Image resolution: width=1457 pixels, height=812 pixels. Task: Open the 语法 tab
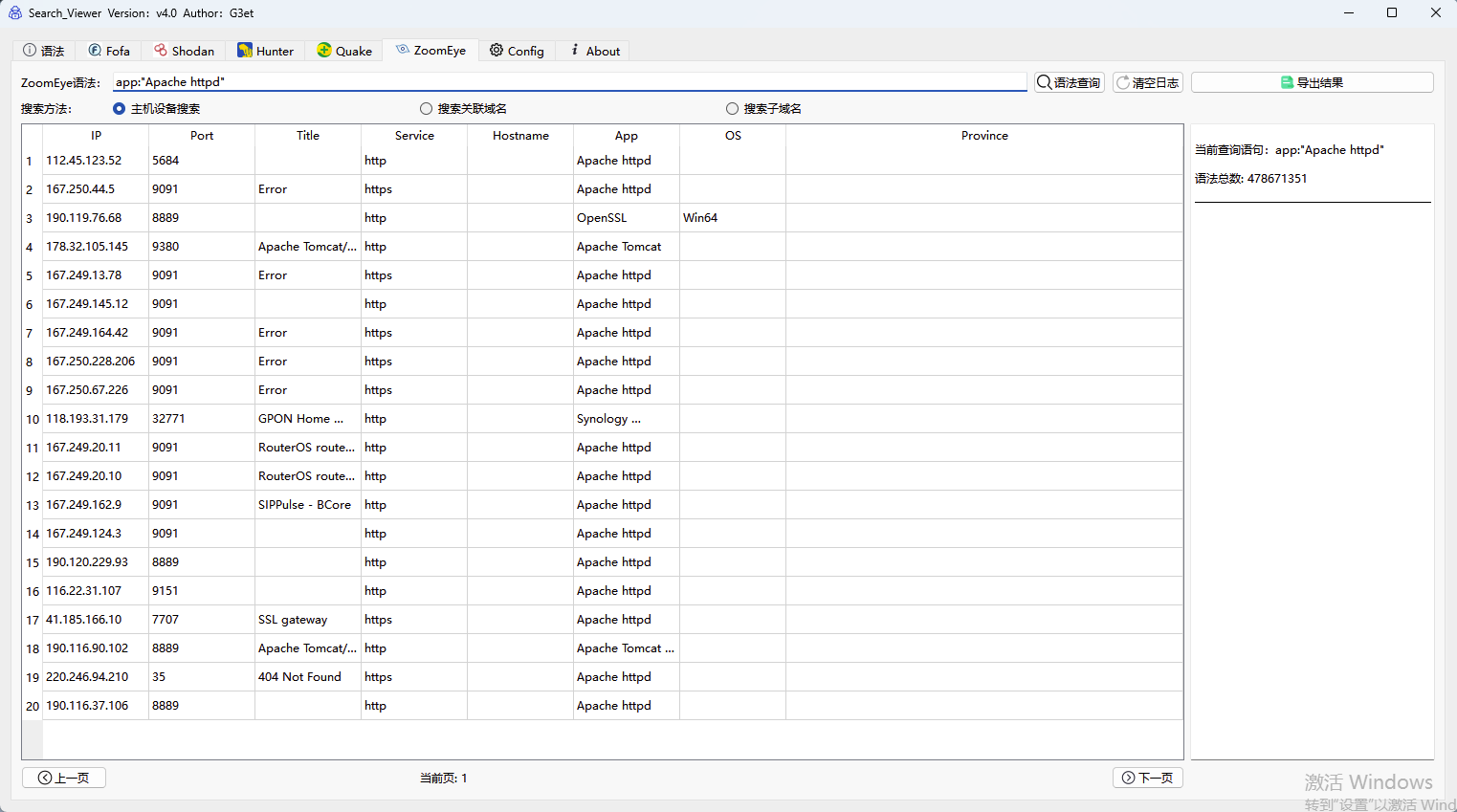[x=44, y=51]
